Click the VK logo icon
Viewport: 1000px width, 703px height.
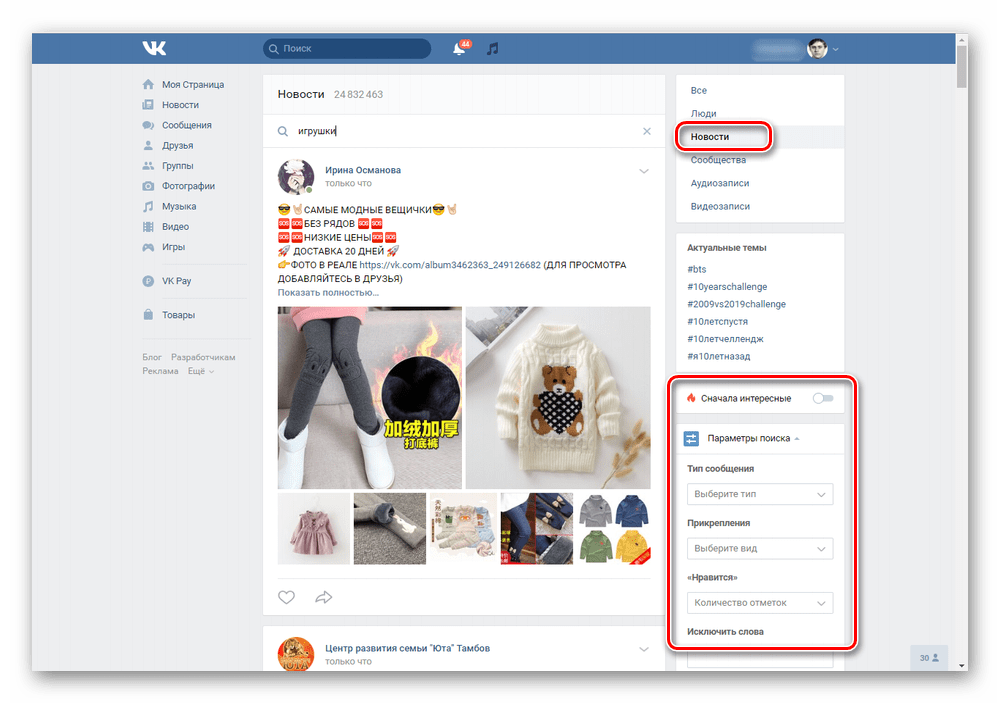click(x=154, y=48)
